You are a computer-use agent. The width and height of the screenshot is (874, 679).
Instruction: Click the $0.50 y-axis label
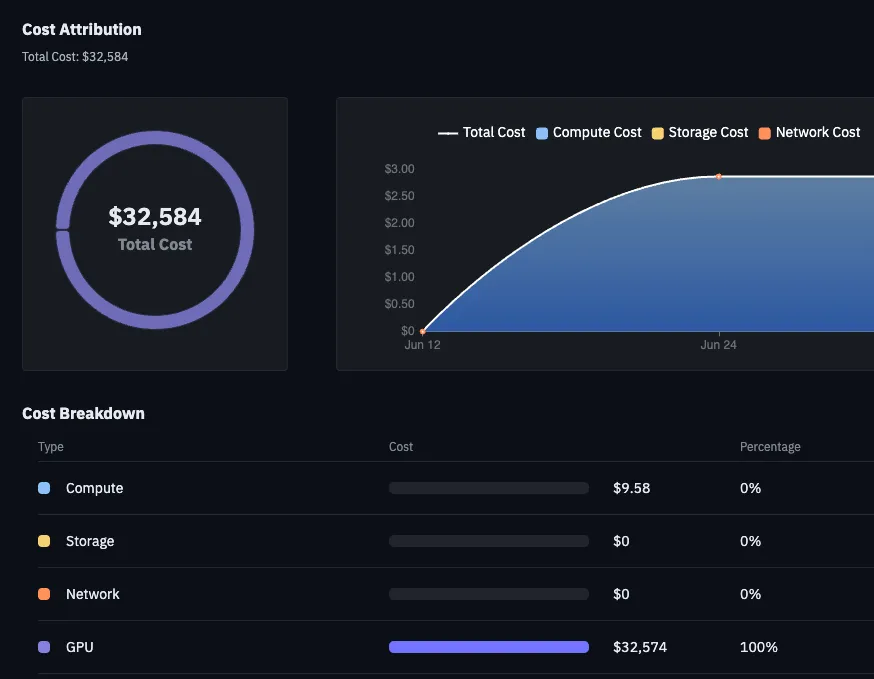[x=399, y=304]
